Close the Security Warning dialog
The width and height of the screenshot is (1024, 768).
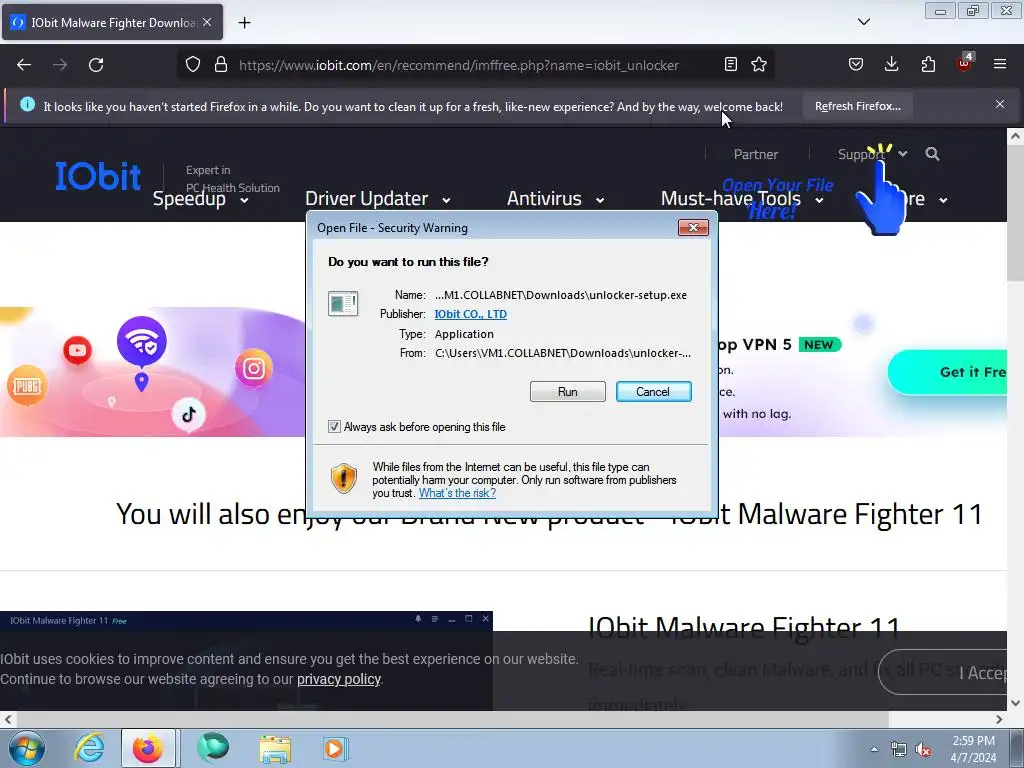tap(694, 227)
